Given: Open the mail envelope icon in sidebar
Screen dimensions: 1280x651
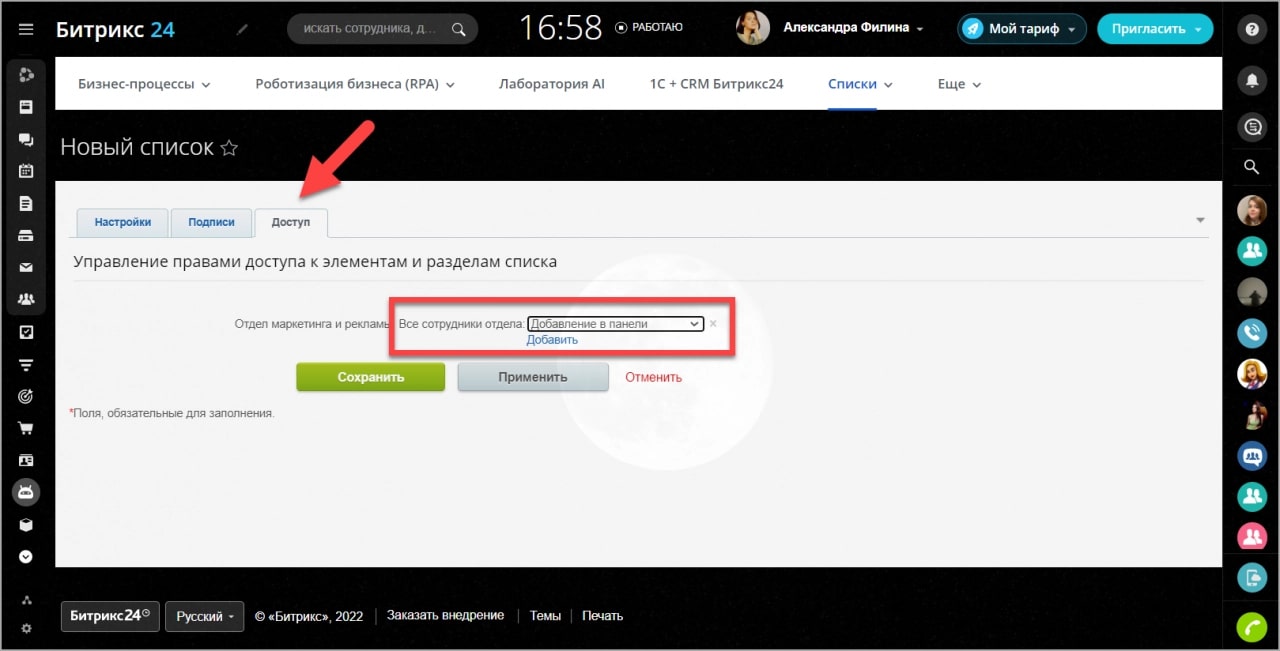Looking at the screenshot, I should tap(26, 267).
